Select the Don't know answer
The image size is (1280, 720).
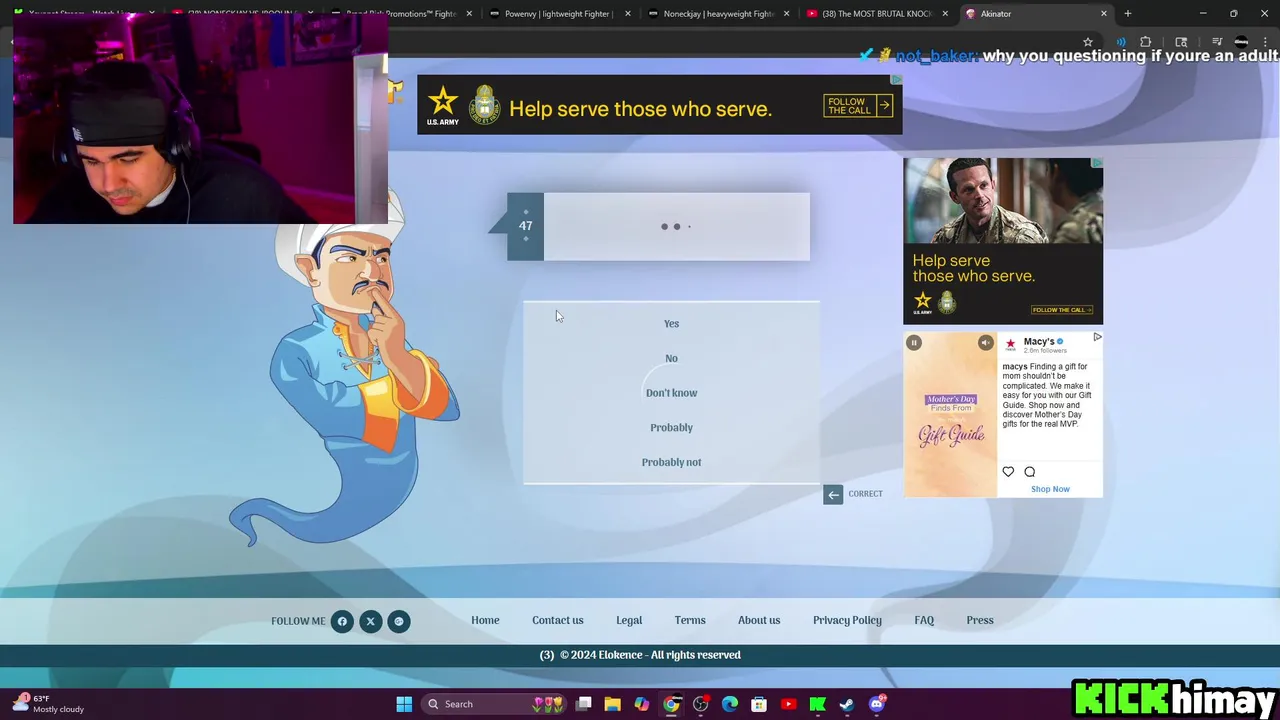[671, 393]
